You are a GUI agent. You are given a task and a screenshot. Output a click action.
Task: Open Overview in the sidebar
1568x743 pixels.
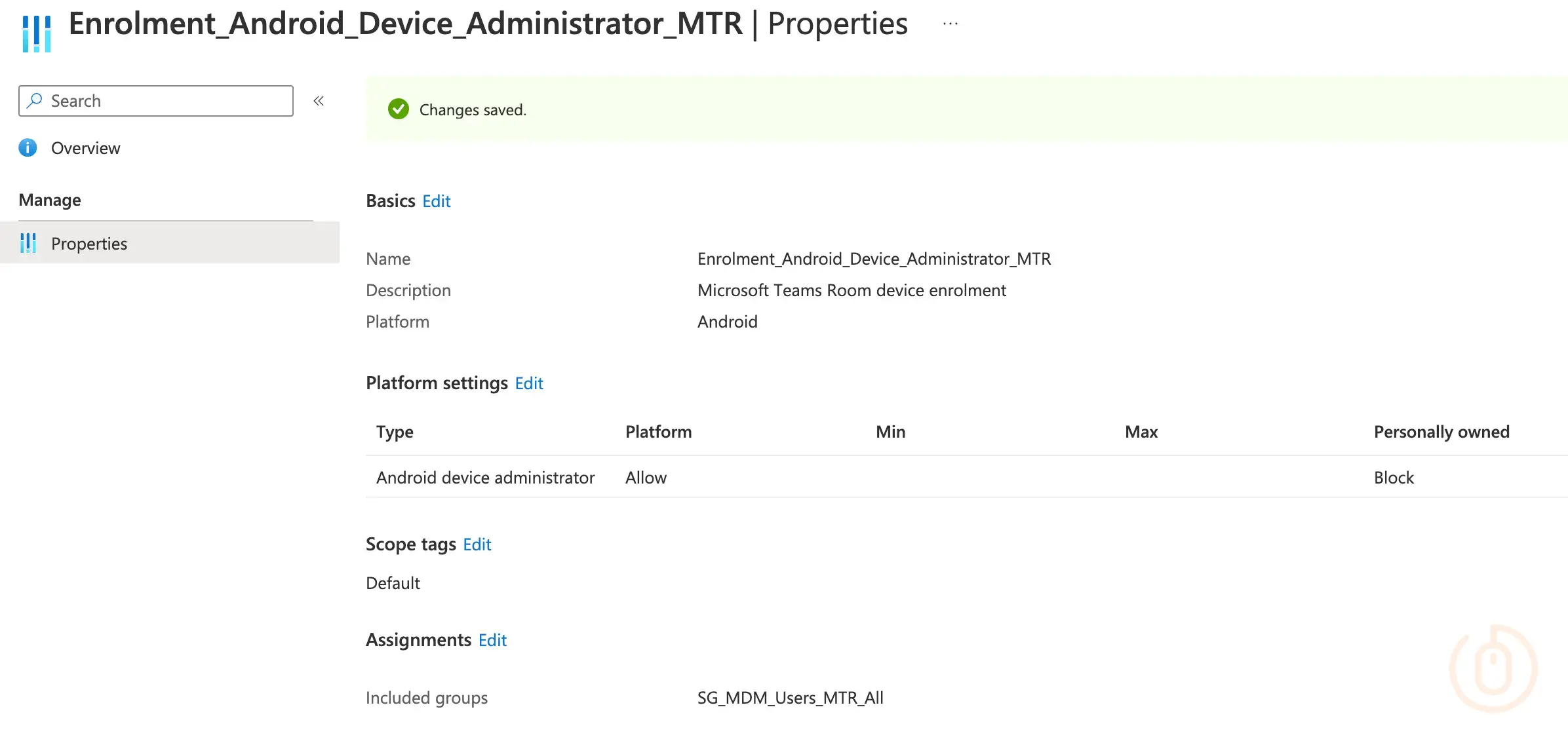(x=85, y=148)
